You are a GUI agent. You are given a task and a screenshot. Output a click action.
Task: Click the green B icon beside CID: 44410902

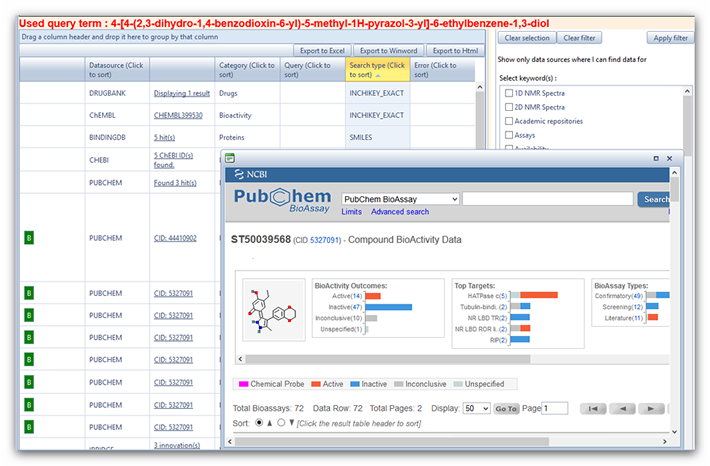coord(29,238)
